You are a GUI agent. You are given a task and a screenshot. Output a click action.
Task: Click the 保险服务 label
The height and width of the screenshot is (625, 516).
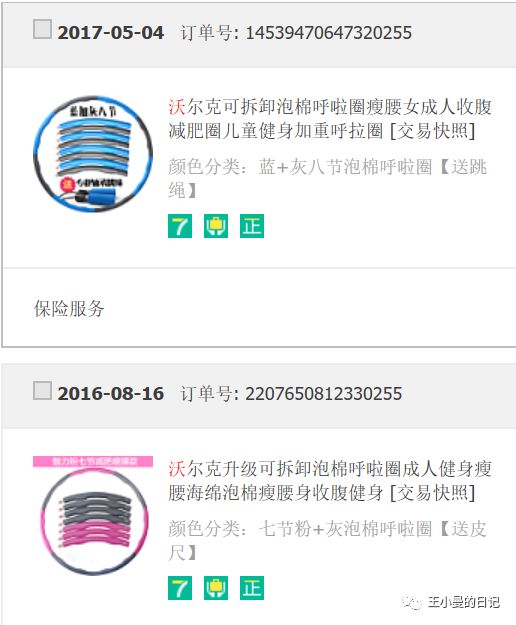[69, 309]
